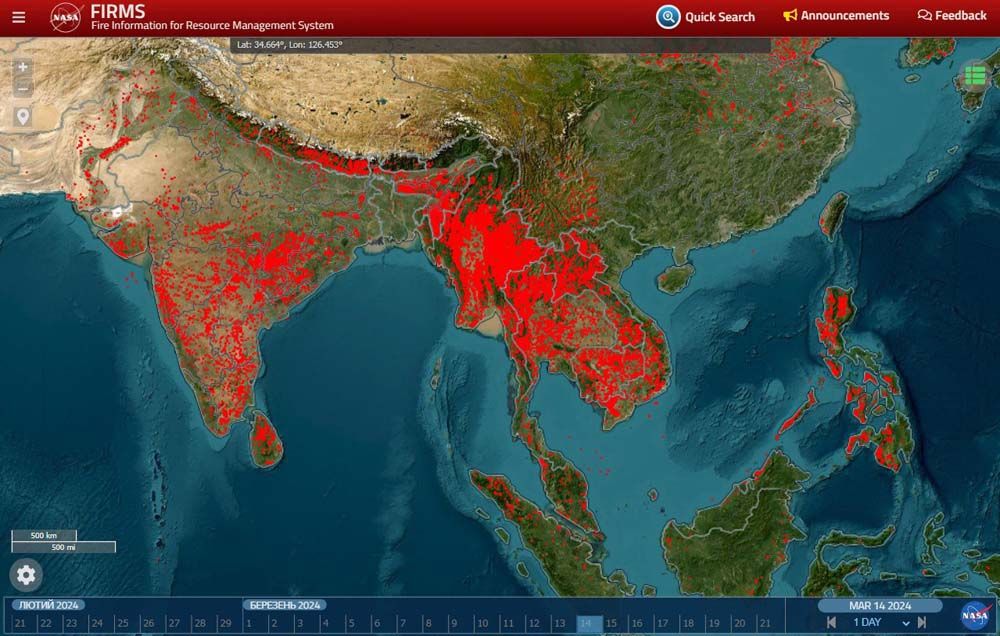Click the NASA logo in the header

point(66,17)
